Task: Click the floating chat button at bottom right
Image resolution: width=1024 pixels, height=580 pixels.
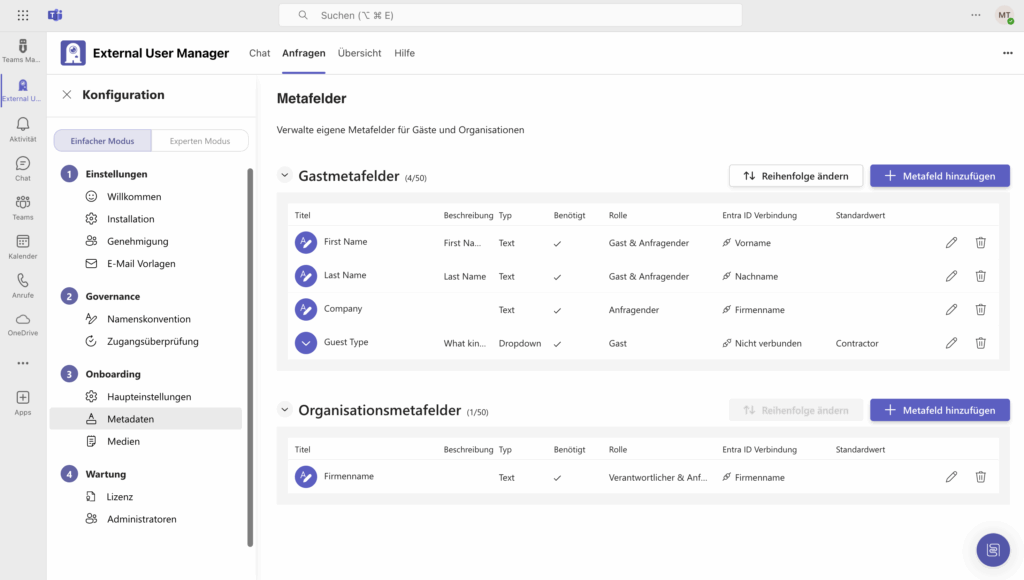Action: pos(992,549)
